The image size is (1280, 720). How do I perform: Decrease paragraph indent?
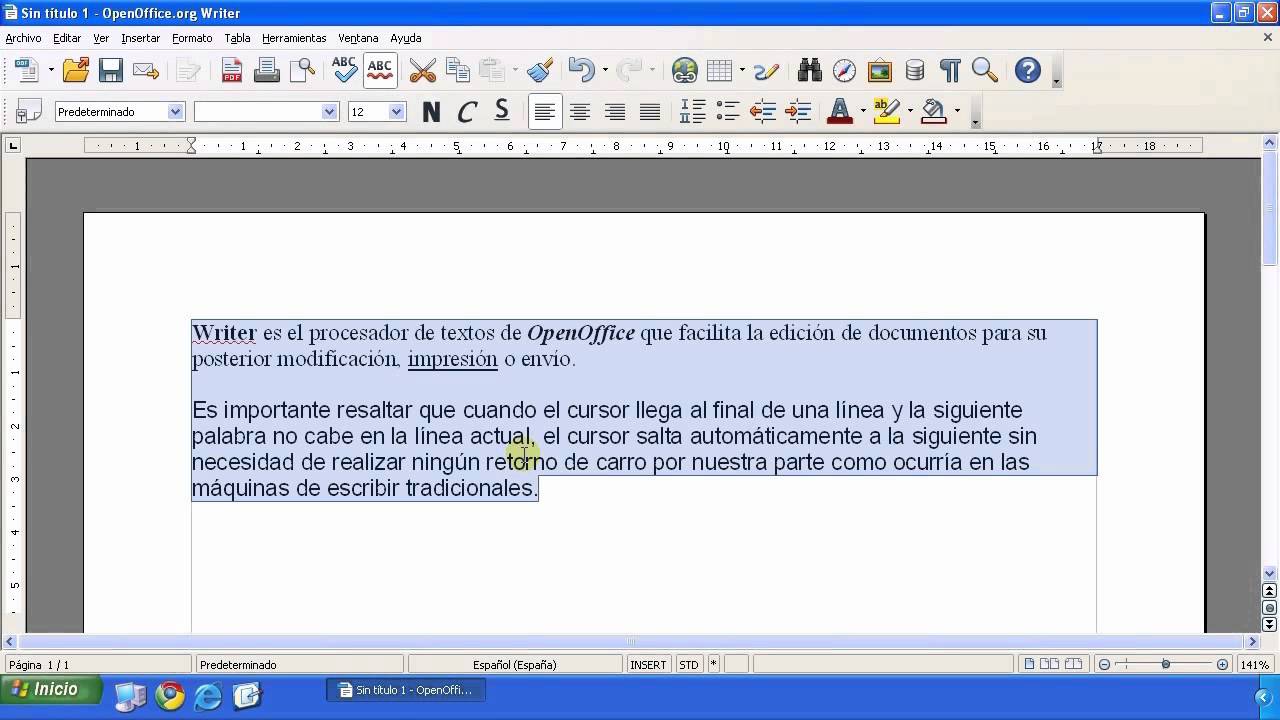pos(763,112)
